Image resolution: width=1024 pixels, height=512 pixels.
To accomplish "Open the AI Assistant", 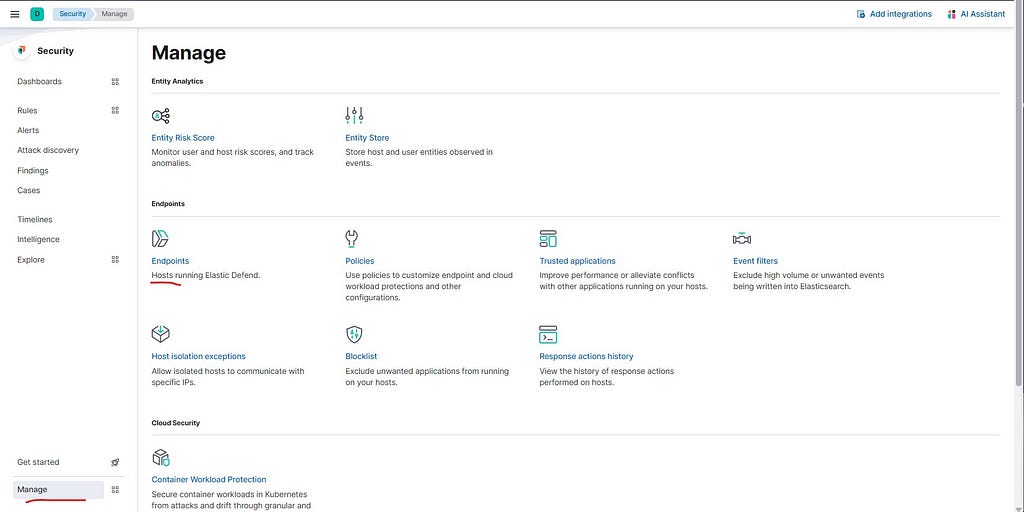I will coord(976,14).
